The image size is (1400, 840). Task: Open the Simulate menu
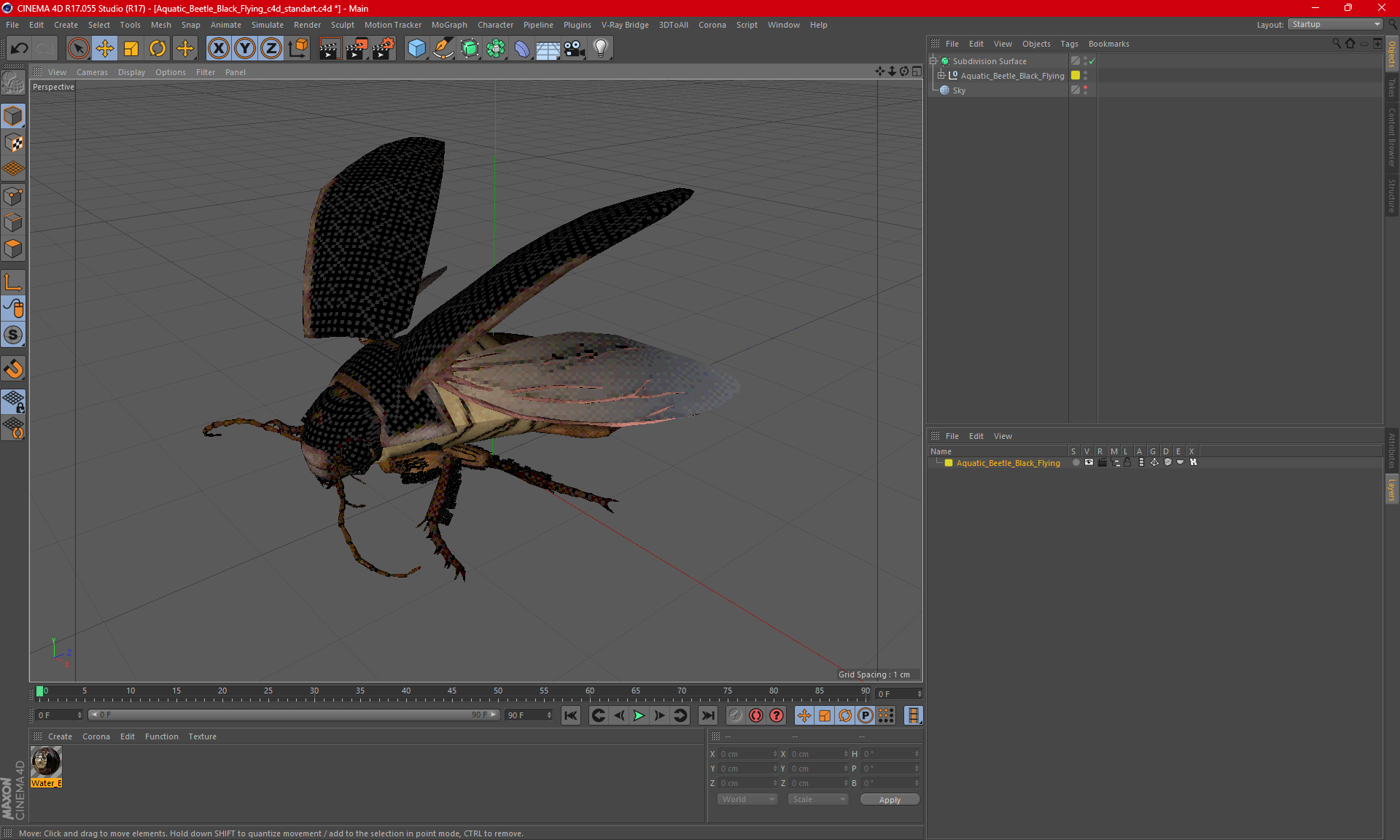(x=268, y=25)
